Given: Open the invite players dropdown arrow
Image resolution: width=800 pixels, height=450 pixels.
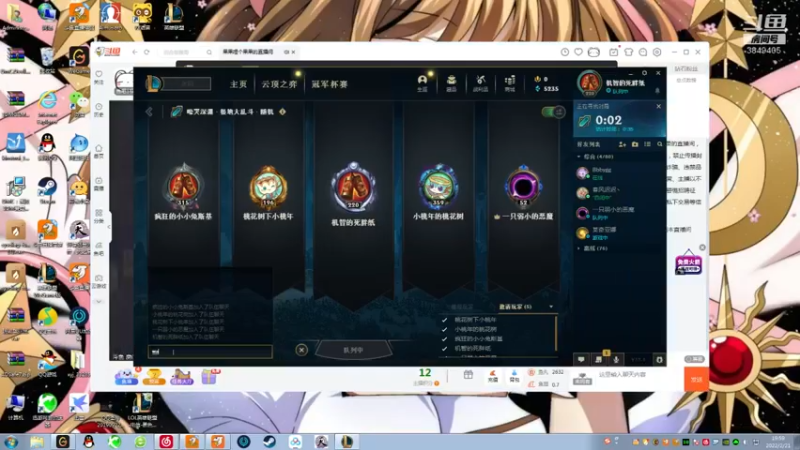Looking at the screenshot, I should [551, 307].
